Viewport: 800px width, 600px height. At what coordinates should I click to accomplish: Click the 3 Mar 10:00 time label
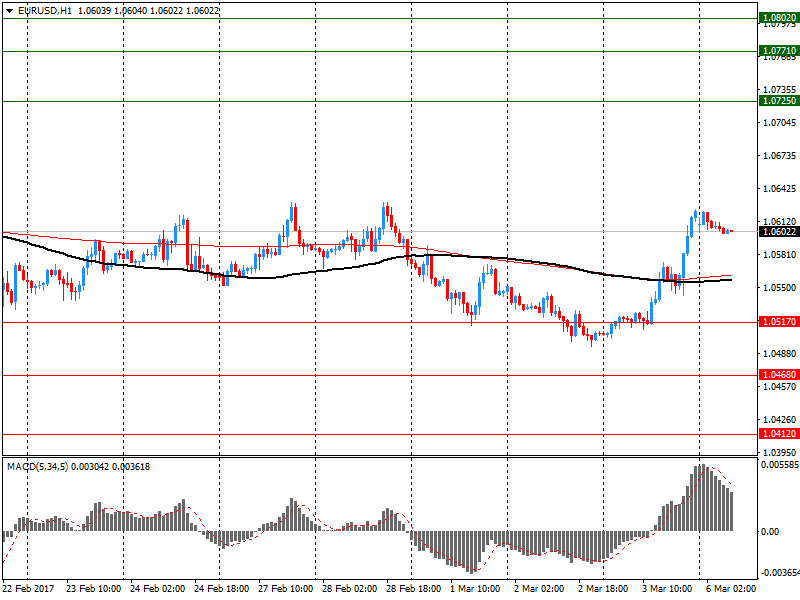click(x=667, y=589)
